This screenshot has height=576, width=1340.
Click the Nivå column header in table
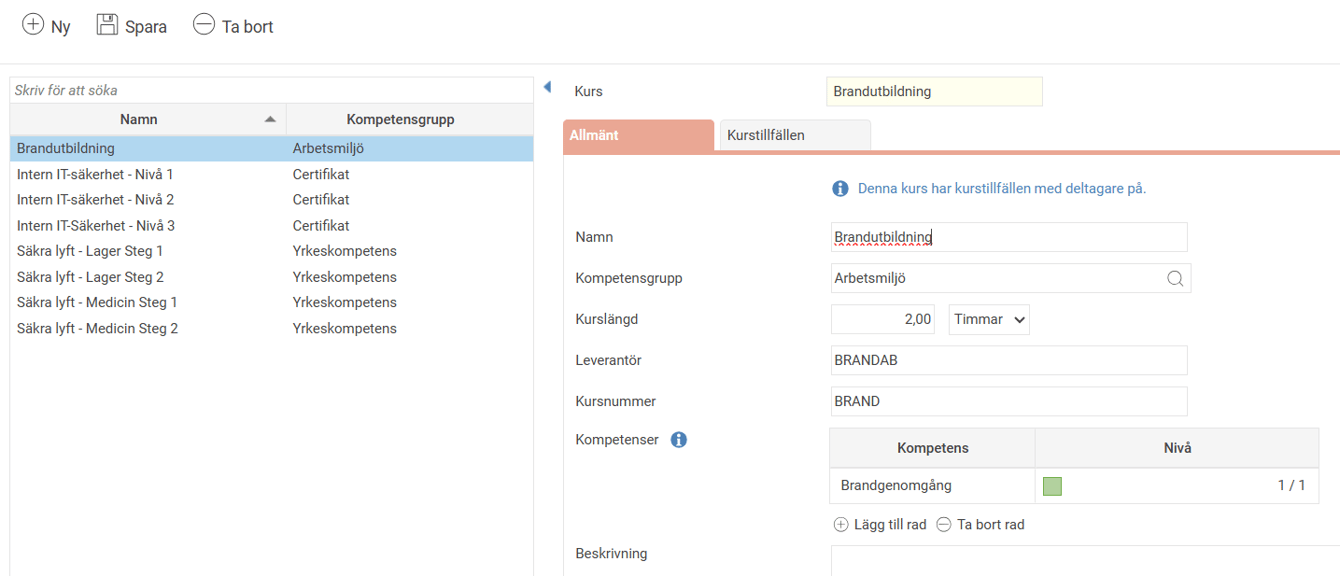pos(1177,448)
